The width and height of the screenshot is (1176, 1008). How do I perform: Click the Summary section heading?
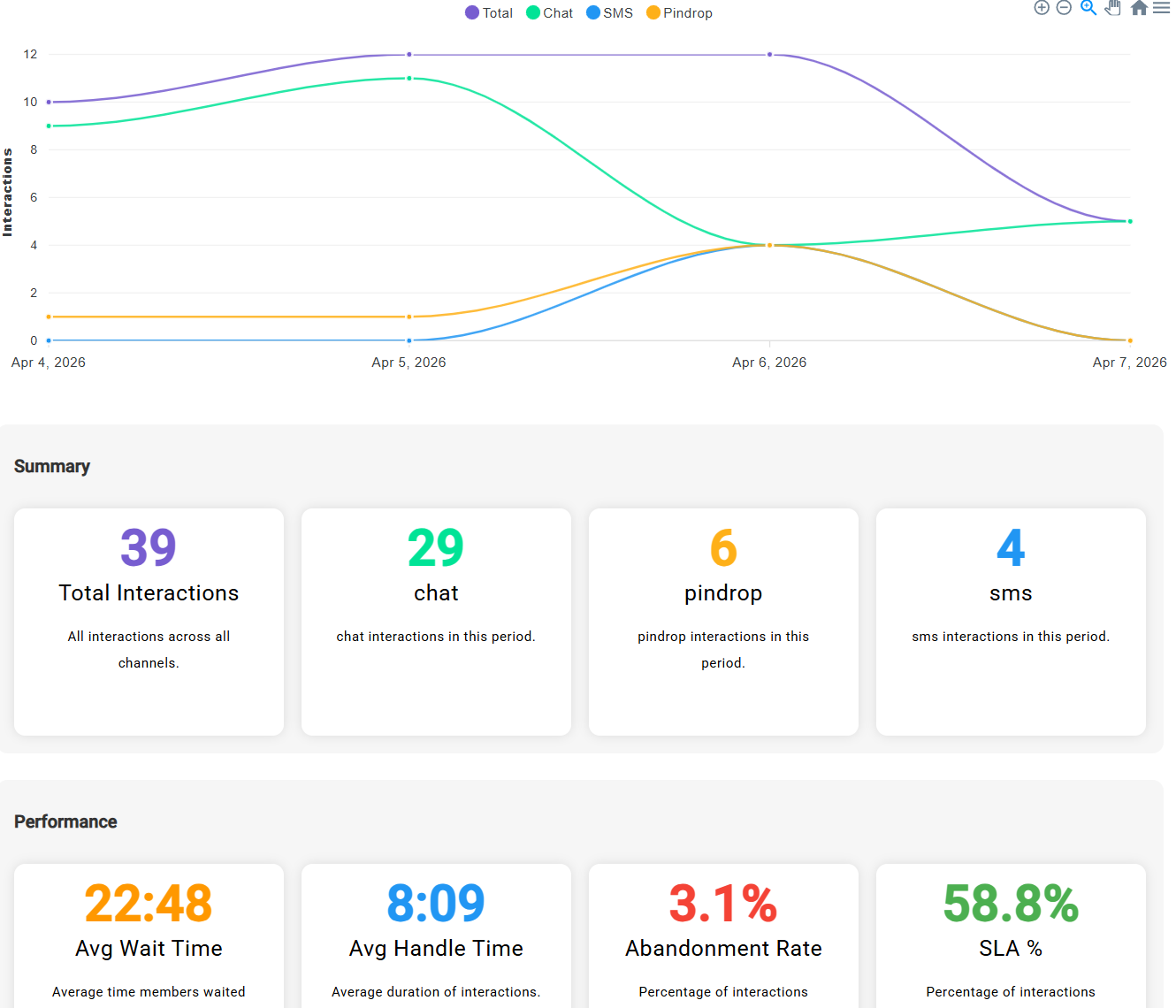click(x=52, y=466)
